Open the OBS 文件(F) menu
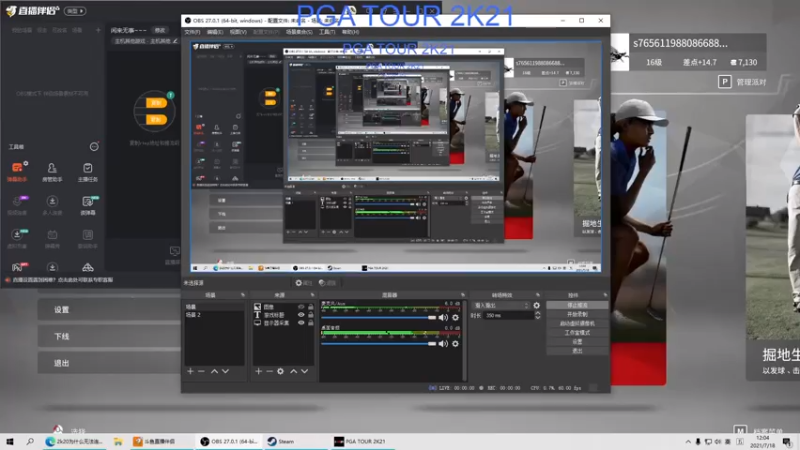 (192, 32)
